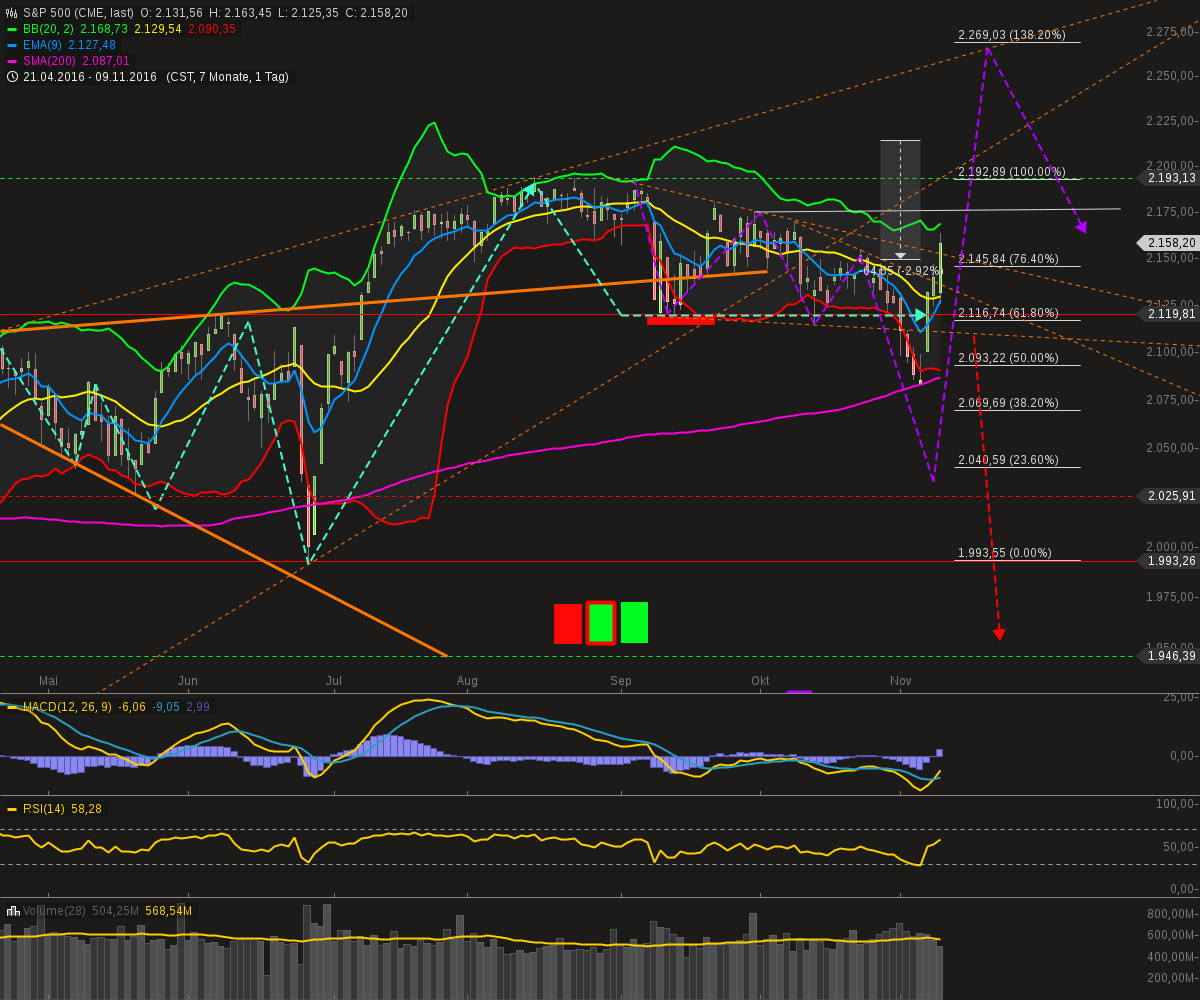Image resolution: width=1200 pixels, height=1000 pixels.
Task: Click the BB lower value 2.090,35
Action: (x=212, y=29)
